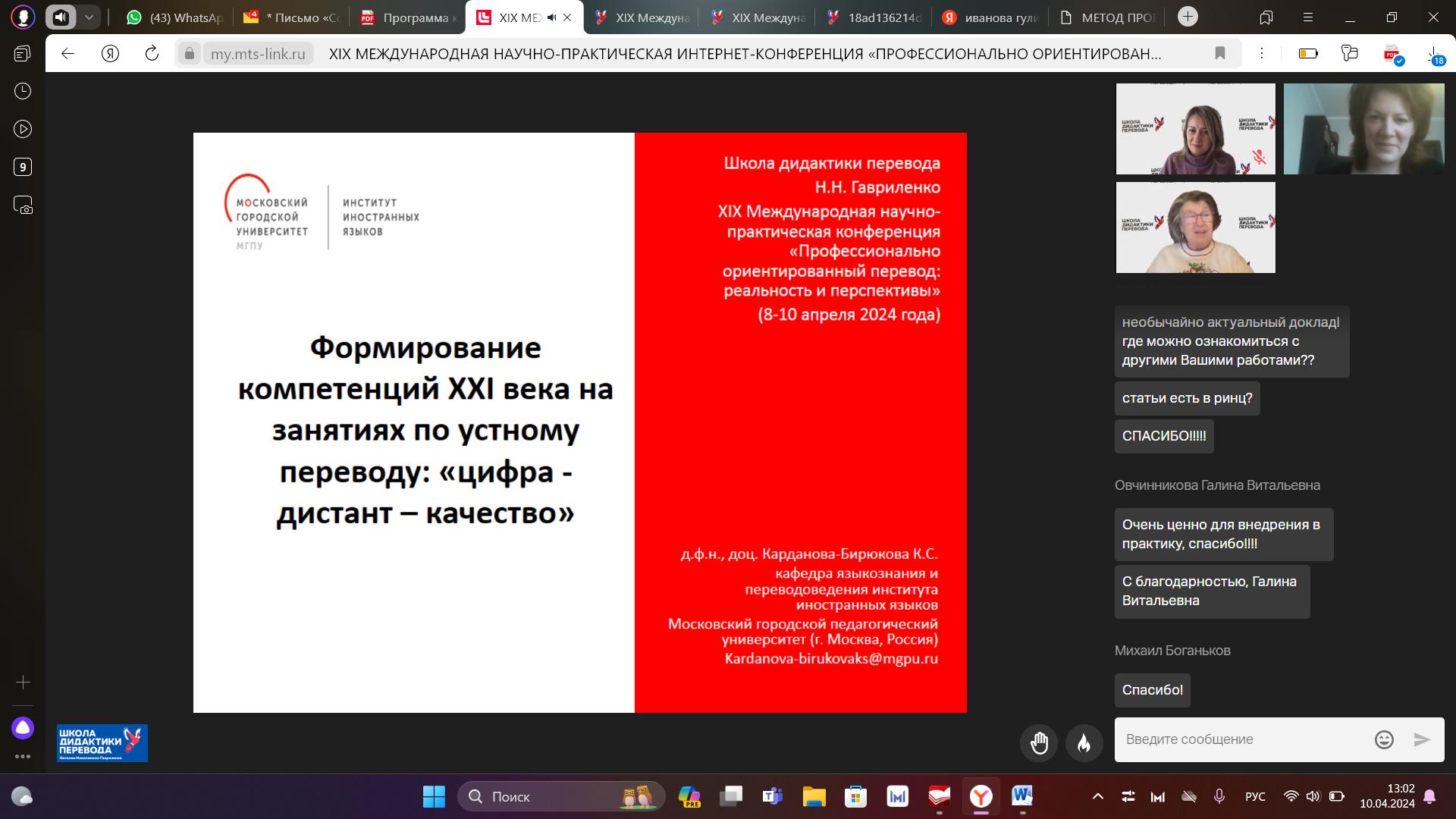Switch to the Программа PDF tab
1456x819 pixels.
(409, 17)
